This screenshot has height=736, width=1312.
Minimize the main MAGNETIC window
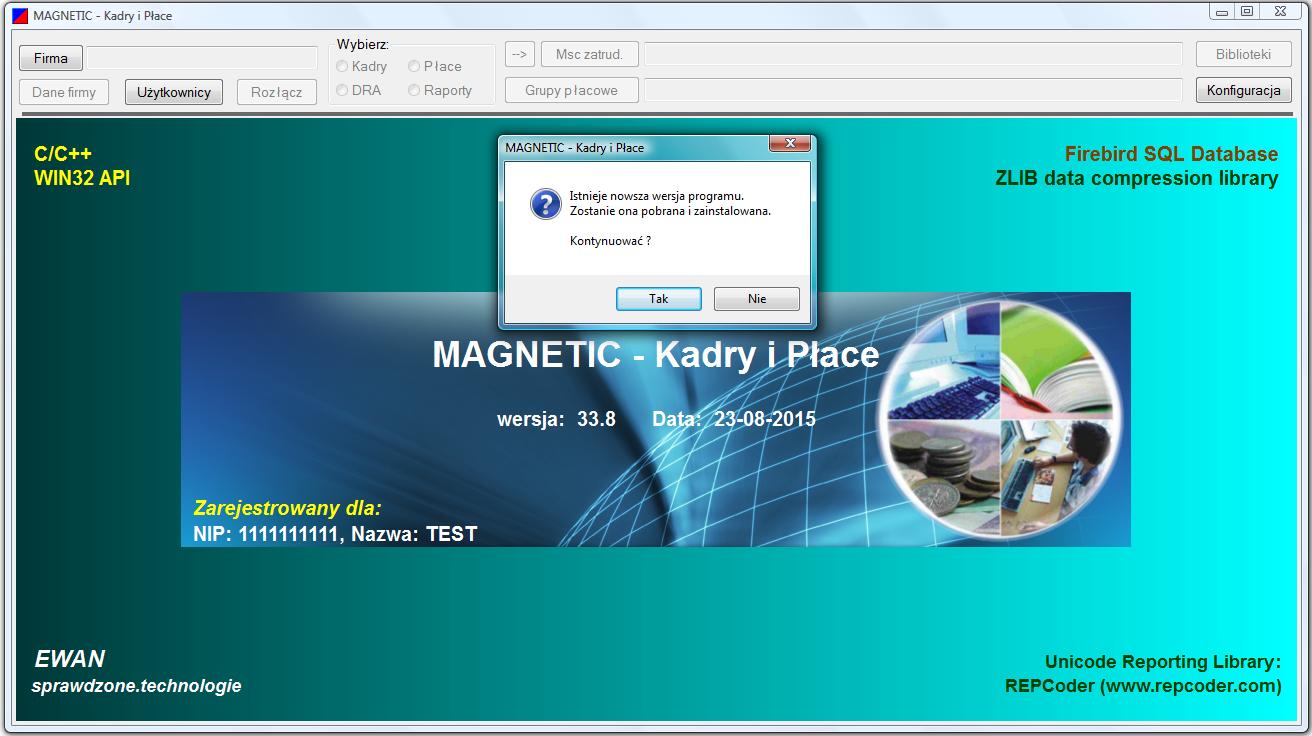[1222, 11]
